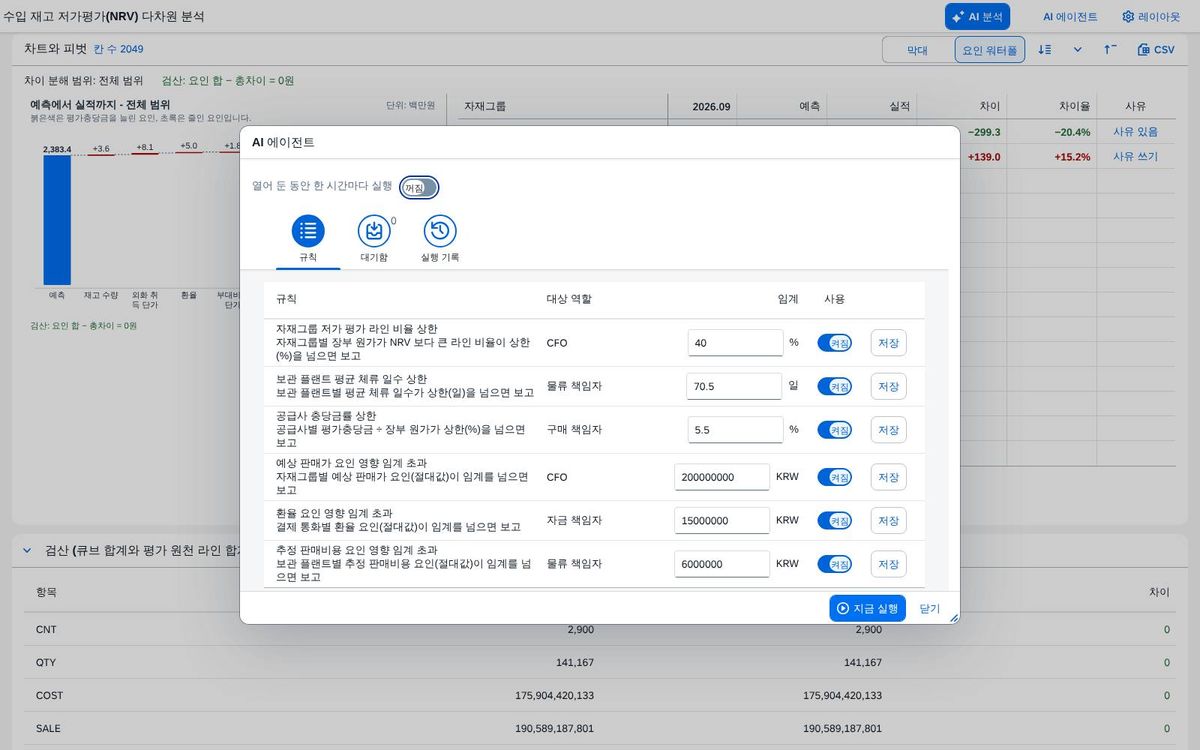This screenshot has width=1200, height=750.
Task: Click the 사유 쓰기 link
Action: [1135, 156]
